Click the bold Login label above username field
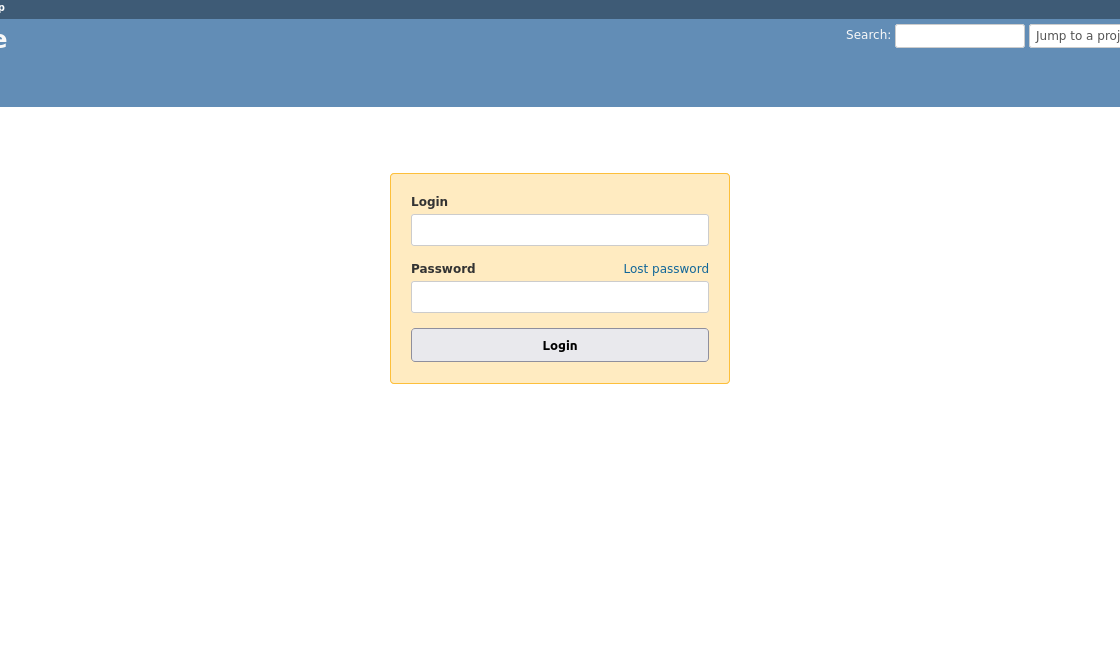 (x=429, y=202)
